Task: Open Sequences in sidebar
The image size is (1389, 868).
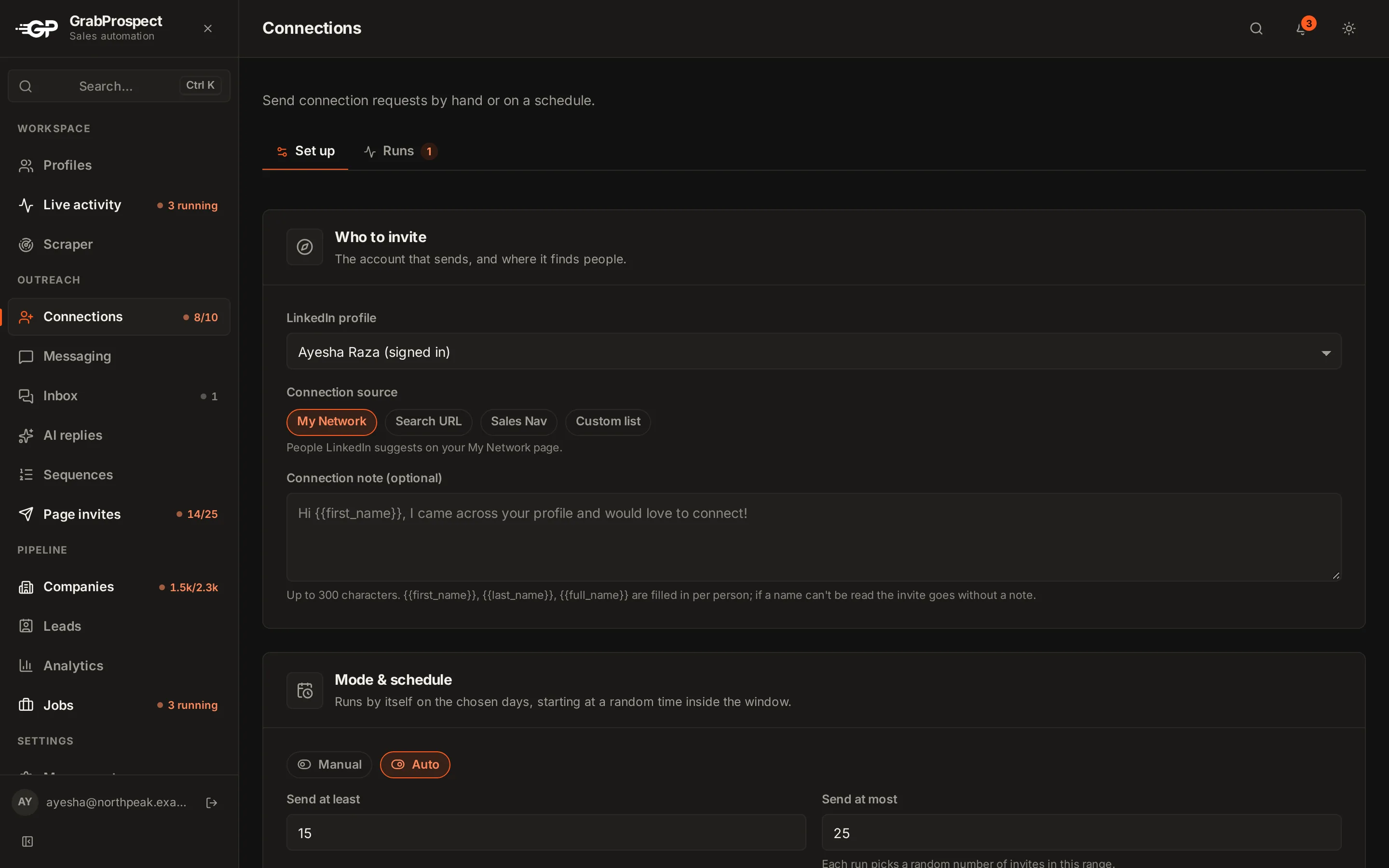Action: point(119,475)
